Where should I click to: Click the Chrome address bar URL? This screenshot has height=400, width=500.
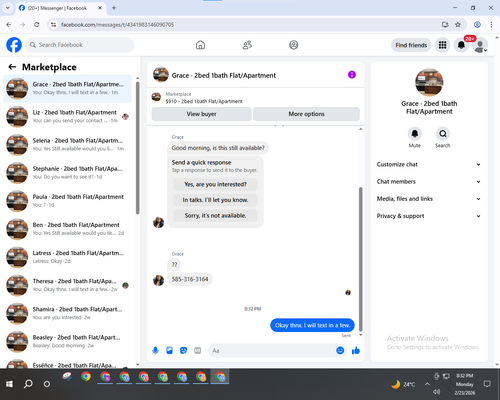point(117,25)
